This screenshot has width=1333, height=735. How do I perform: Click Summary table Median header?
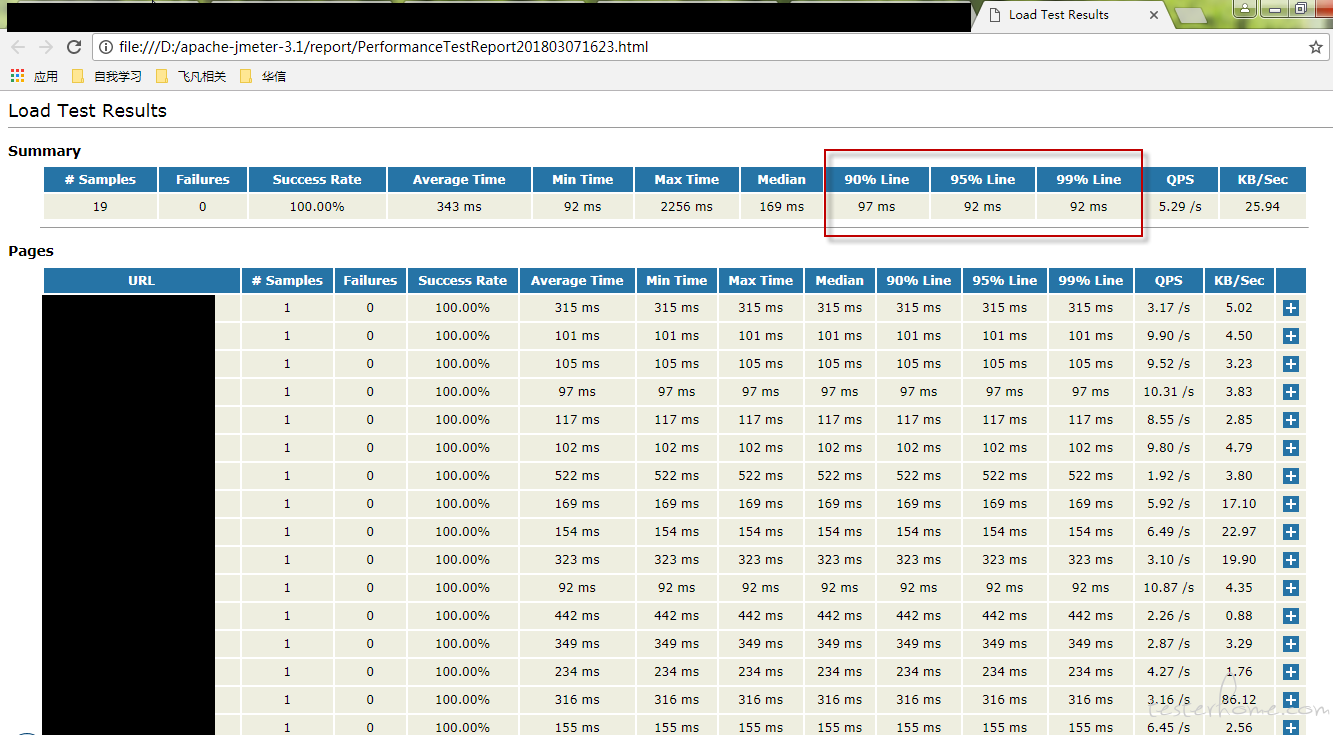(781, 180)
